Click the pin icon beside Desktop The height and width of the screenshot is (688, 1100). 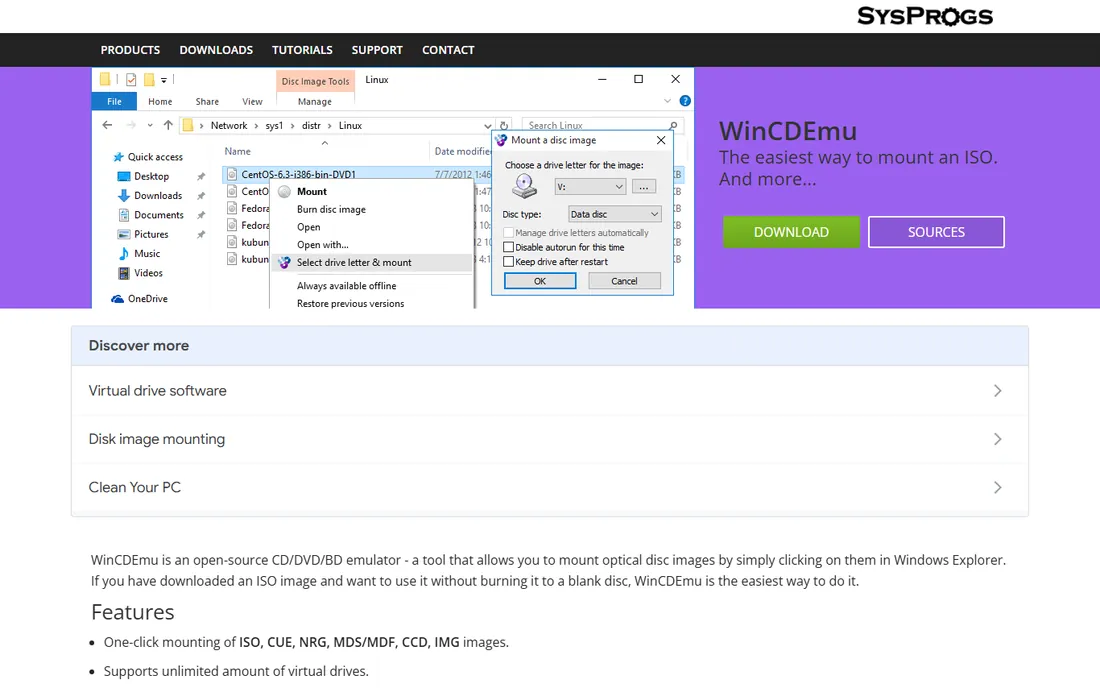[x=201, y=177]
